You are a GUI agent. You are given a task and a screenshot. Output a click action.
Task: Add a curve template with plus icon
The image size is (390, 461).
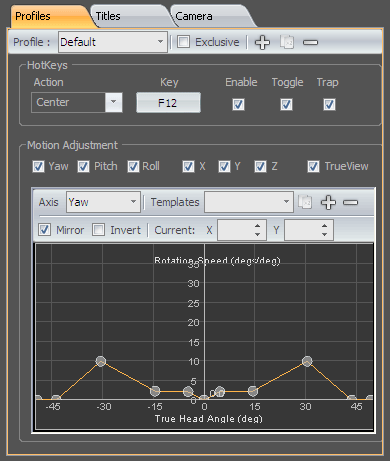click(x=328, y=202)
